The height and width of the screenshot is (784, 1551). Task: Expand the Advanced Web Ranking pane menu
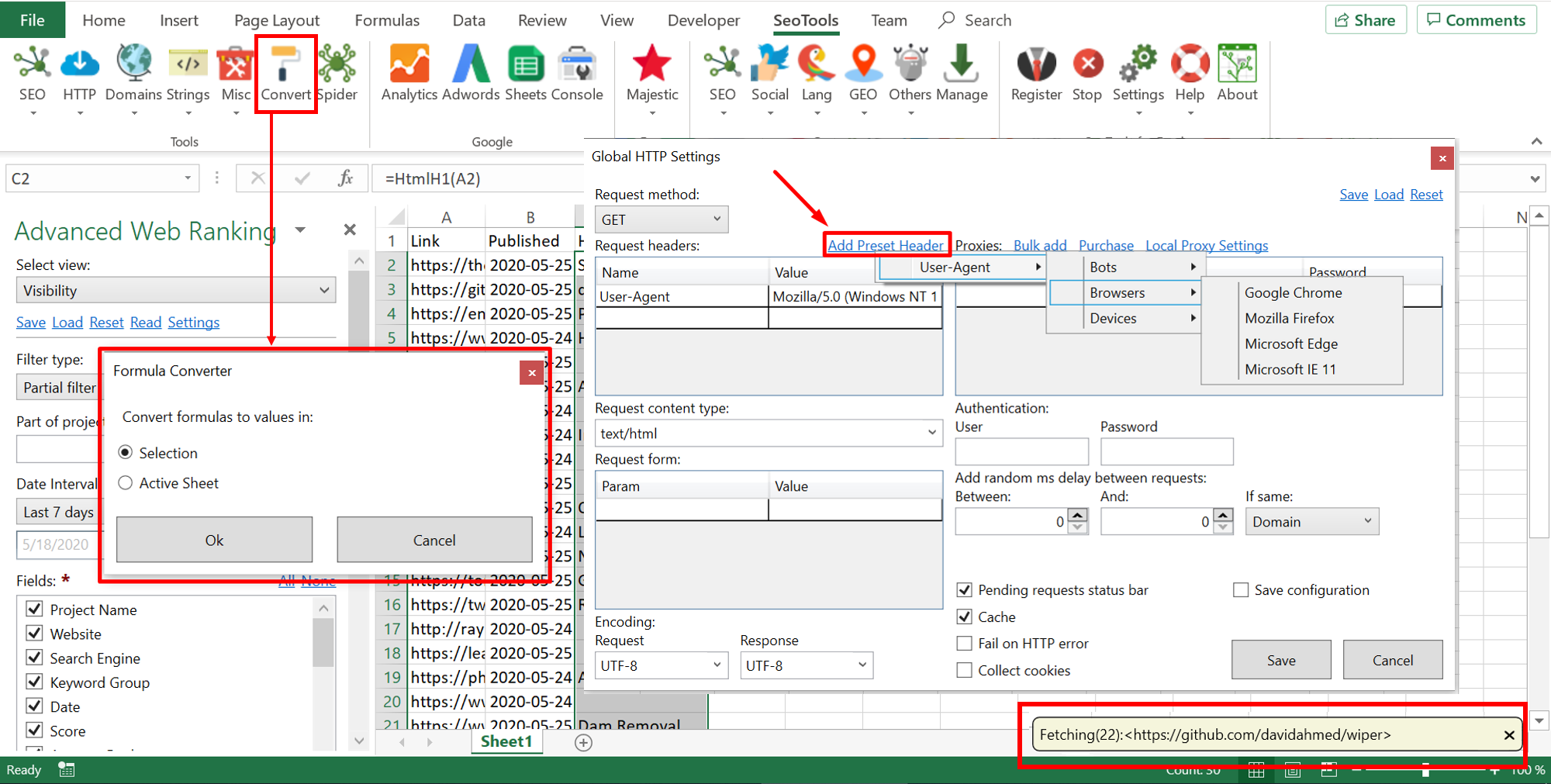300,230
